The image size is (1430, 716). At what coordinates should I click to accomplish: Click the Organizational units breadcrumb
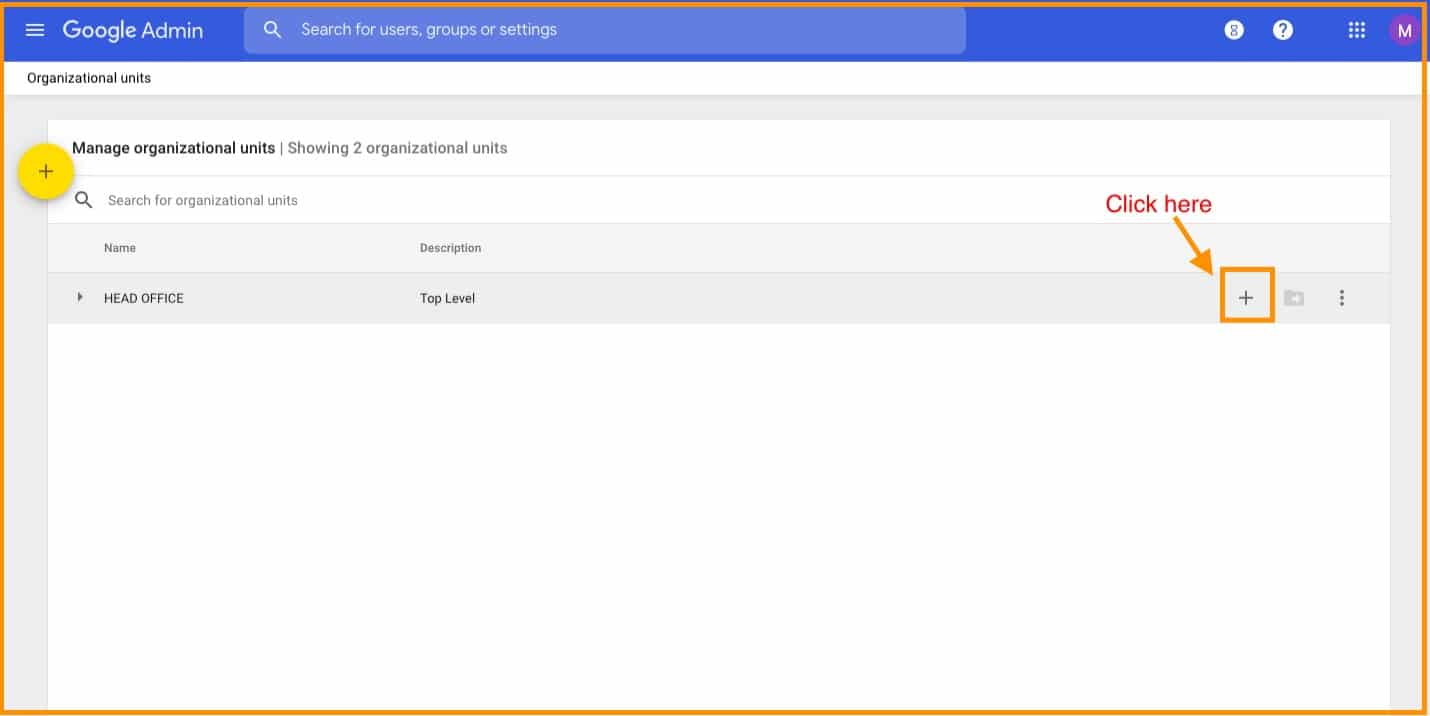tap(89, 78)
